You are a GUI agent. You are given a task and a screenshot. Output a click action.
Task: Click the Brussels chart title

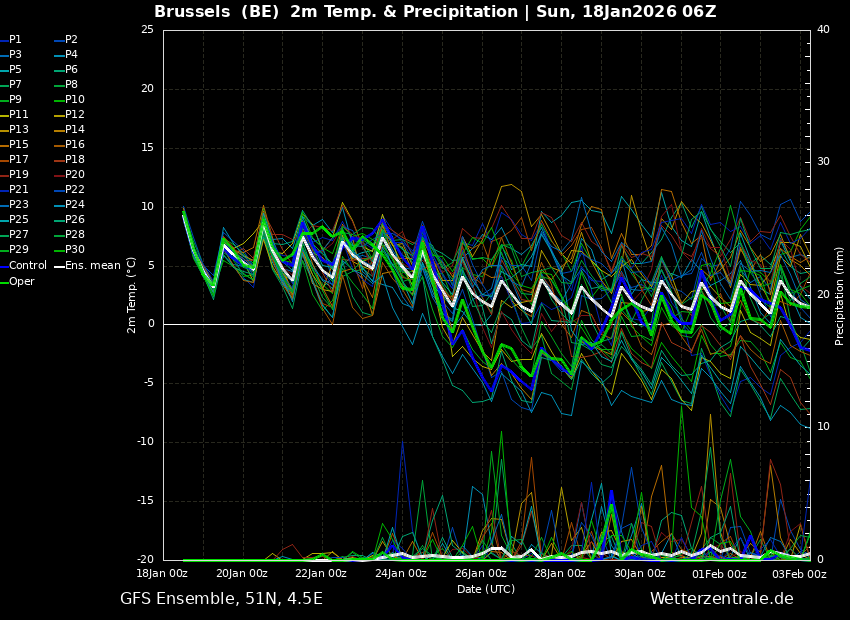435,12
